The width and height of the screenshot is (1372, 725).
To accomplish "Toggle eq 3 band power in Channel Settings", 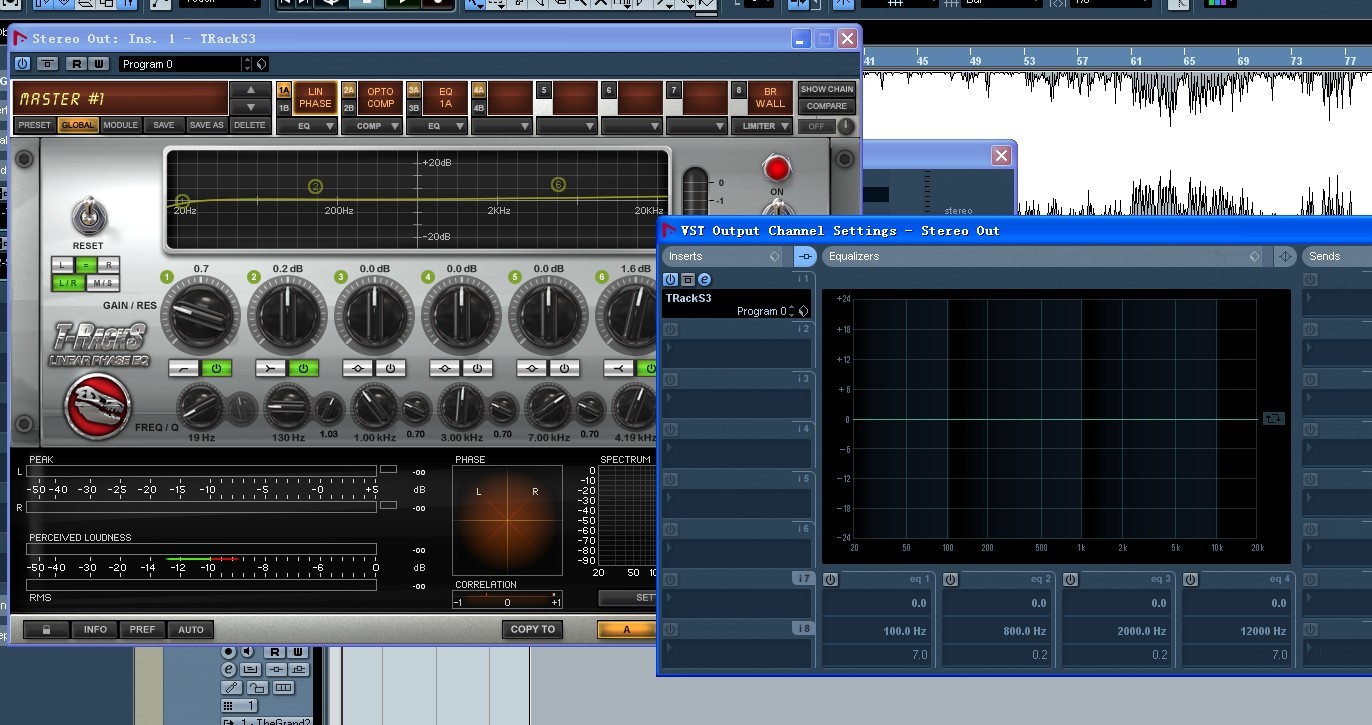I will click(1070, 579).
